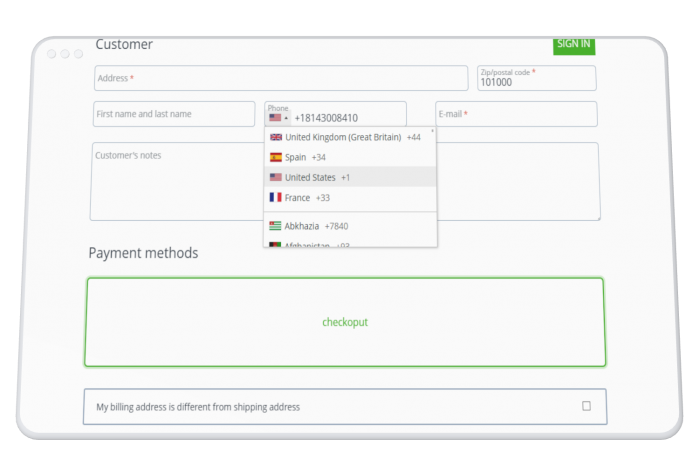Click the France flag icon
The height and width of the screenshot is (466, 700).
click(x=275, y=197)
